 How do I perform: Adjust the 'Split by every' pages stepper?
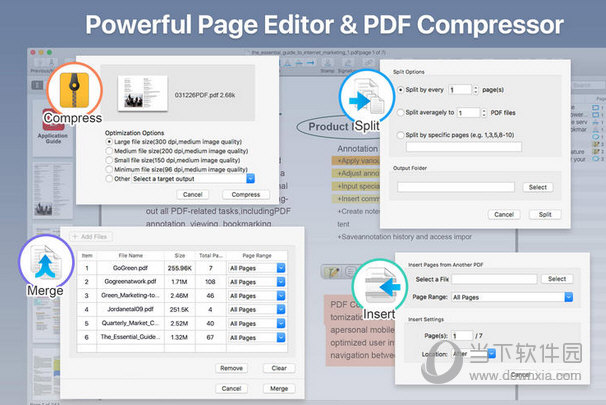click(x=475, y=90)
